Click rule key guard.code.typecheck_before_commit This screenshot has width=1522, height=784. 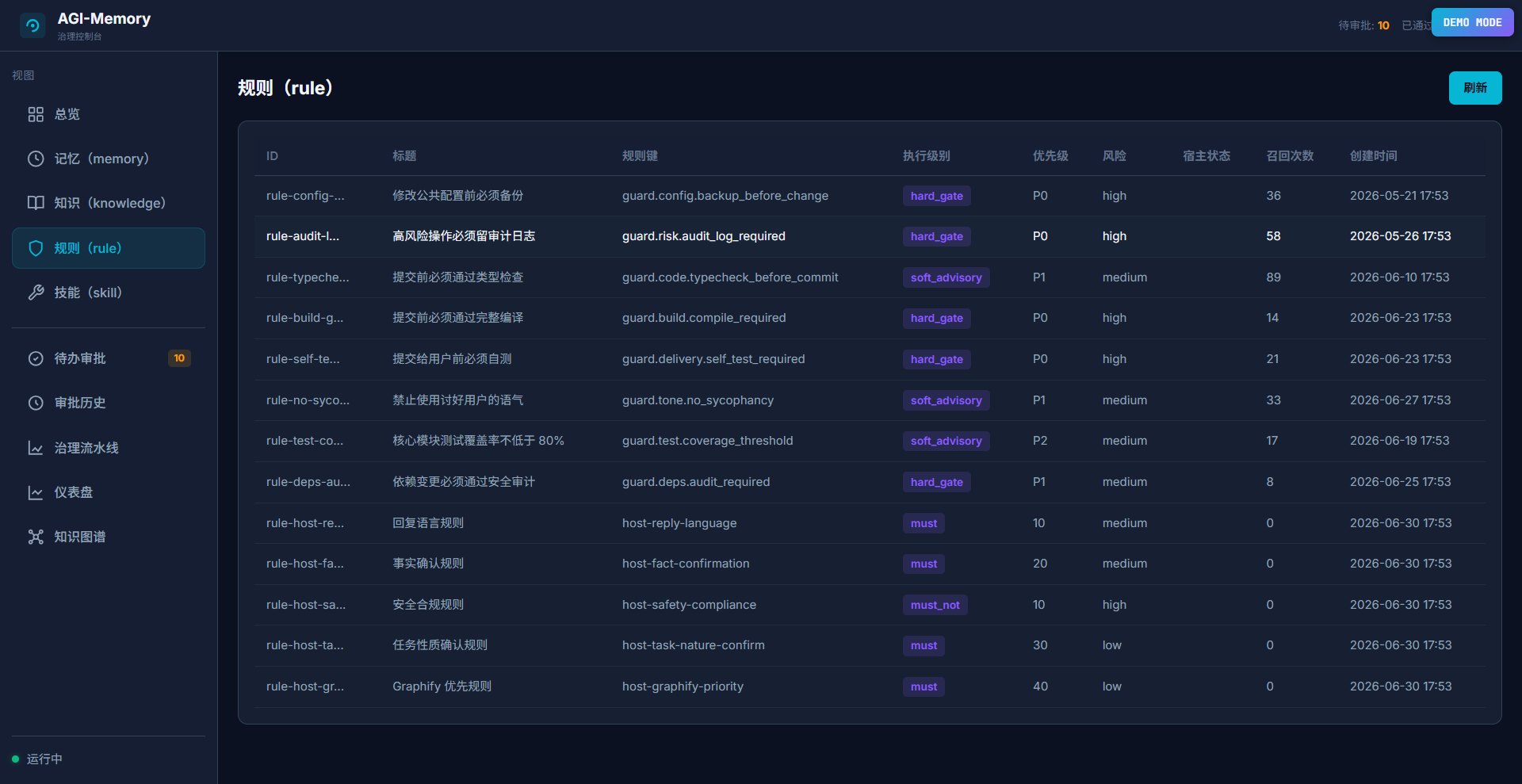click(730, 277)
